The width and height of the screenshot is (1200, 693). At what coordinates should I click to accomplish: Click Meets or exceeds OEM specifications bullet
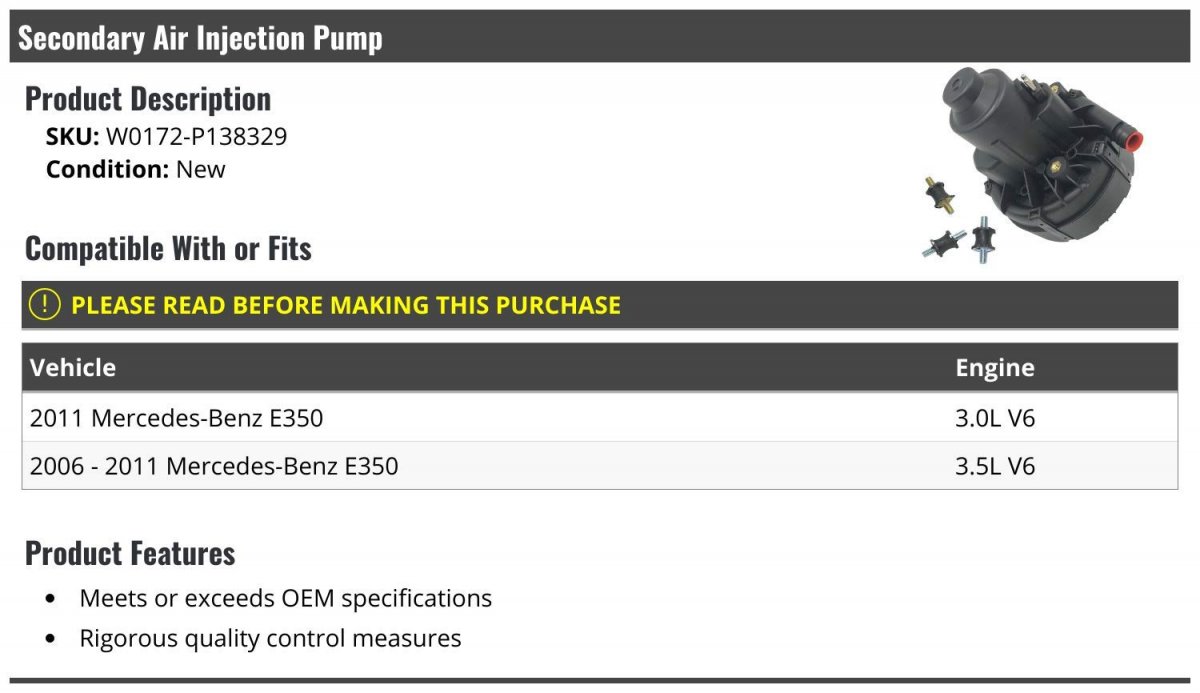[285, 598]
